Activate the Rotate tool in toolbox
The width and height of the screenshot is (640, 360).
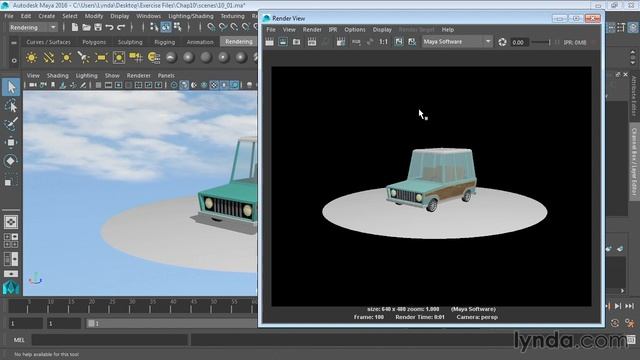tap(11, 160)
